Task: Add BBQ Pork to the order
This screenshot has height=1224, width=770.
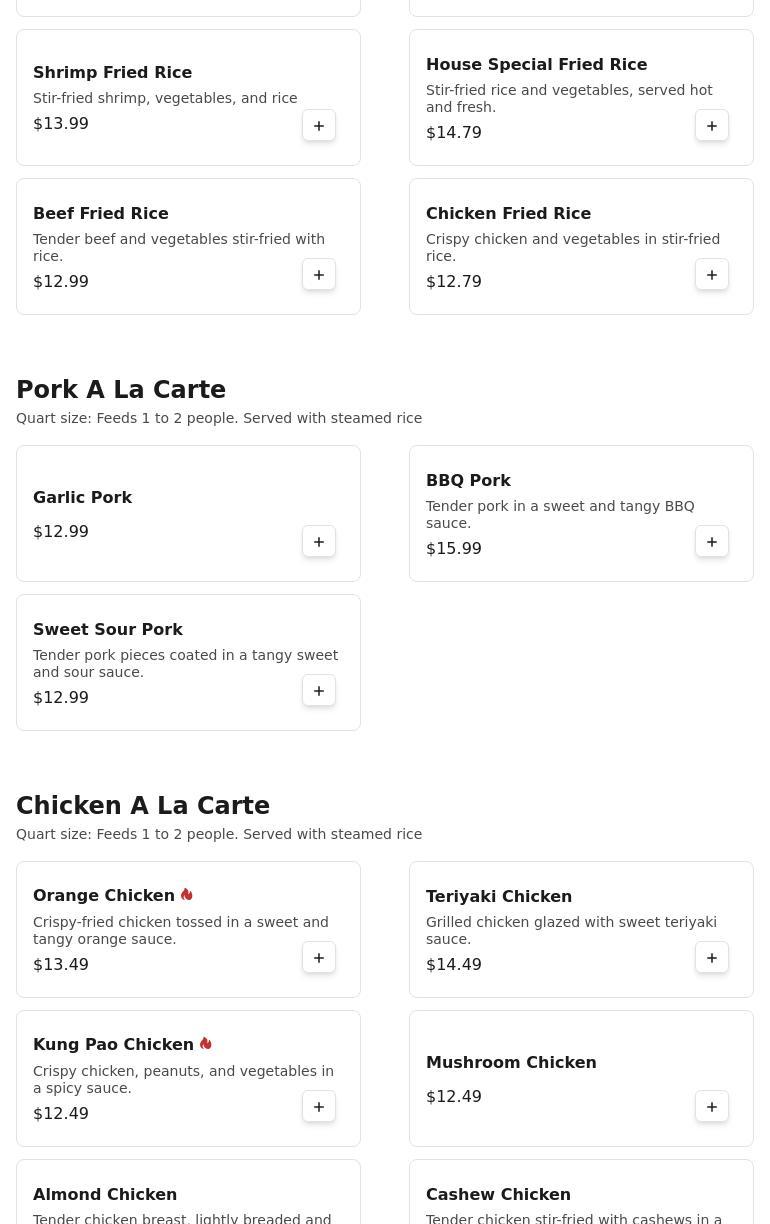Action: 712,542
